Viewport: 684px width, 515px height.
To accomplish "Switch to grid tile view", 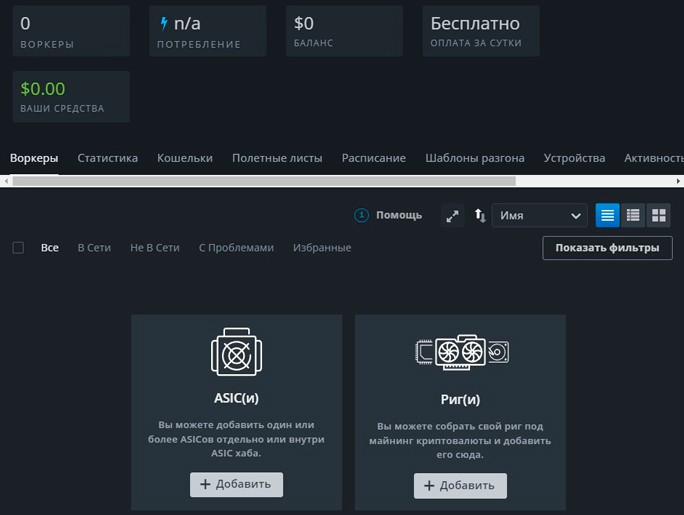I will coord(658,215).
